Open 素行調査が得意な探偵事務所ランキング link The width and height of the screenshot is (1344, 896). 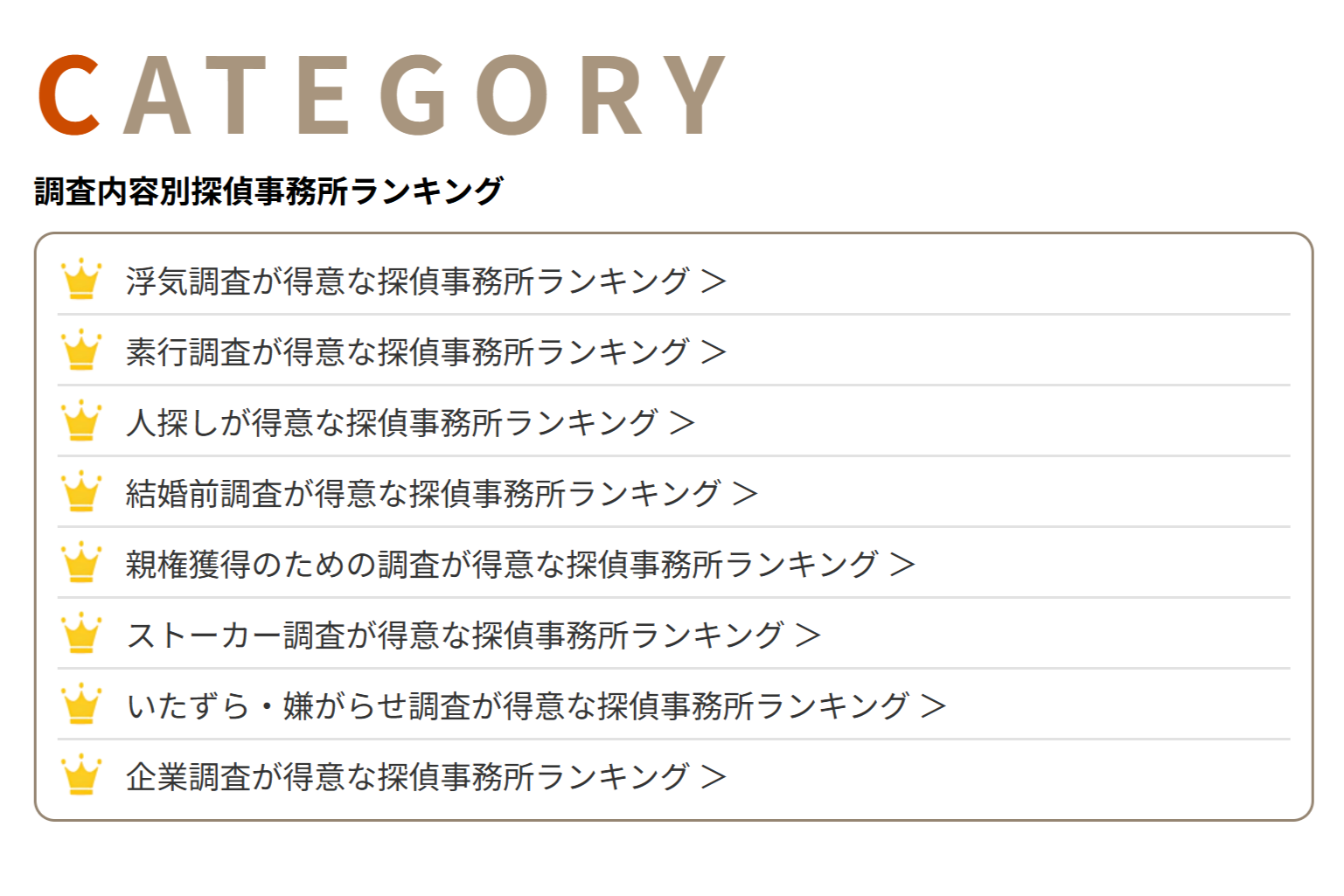point(407,352)
